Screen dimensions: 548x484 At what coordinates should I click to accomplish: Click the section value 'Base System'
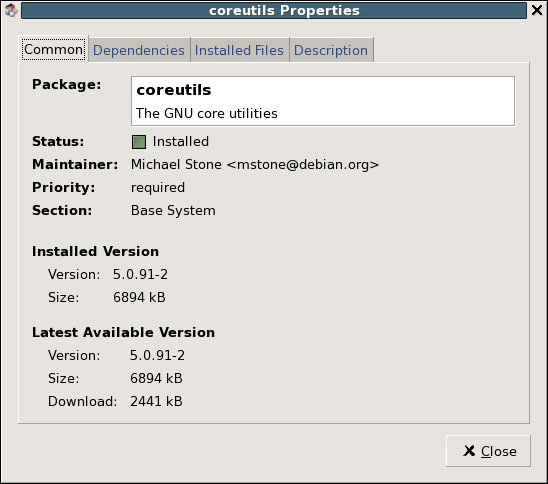[x=173, y=211]
